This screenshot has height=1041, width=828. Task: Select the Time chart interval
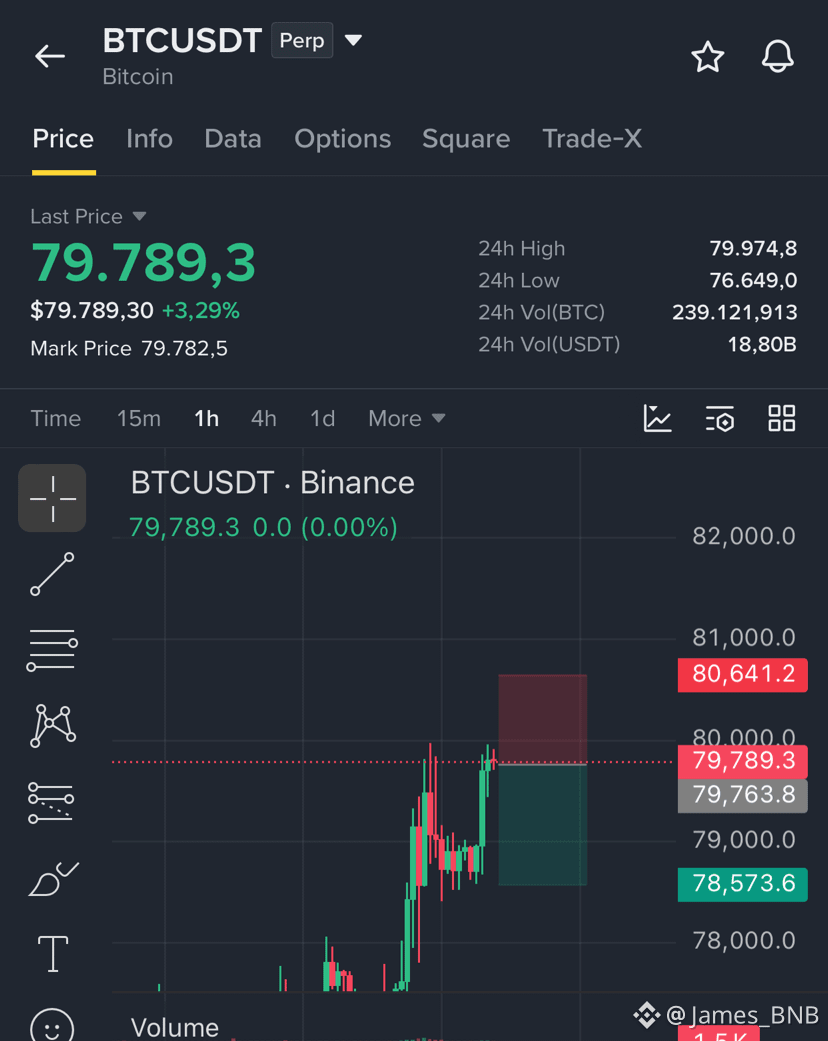point(56,419)
